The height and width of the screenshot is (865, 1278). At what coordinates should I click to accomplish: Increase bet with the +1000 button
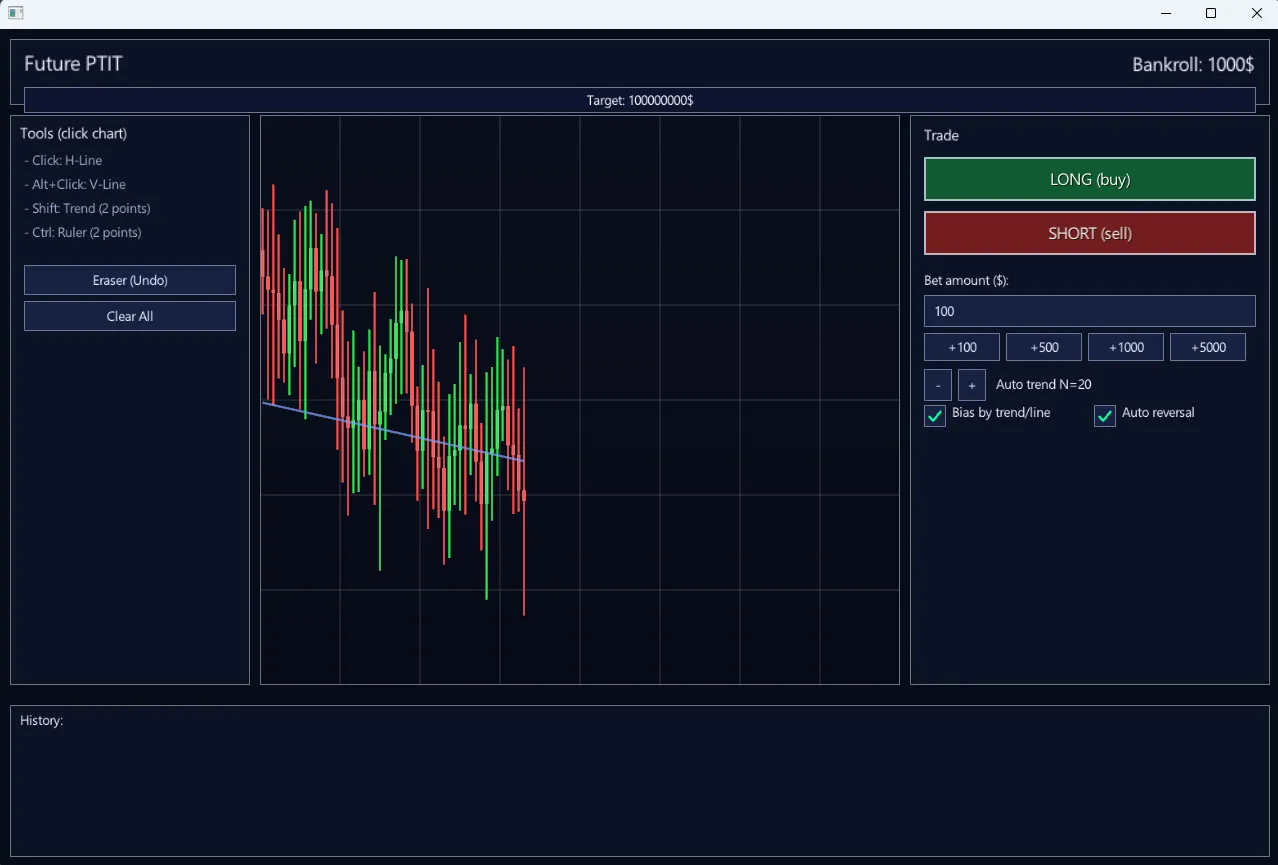tap(1126, 347)
